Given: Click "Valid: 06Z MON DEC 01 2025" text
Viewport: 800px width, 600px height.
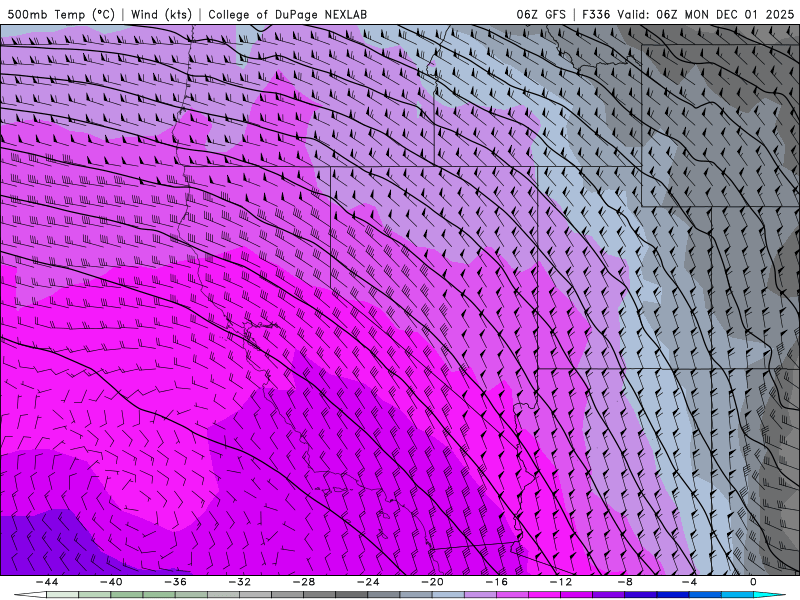Looking at the screenshot, I should [706, 14].
